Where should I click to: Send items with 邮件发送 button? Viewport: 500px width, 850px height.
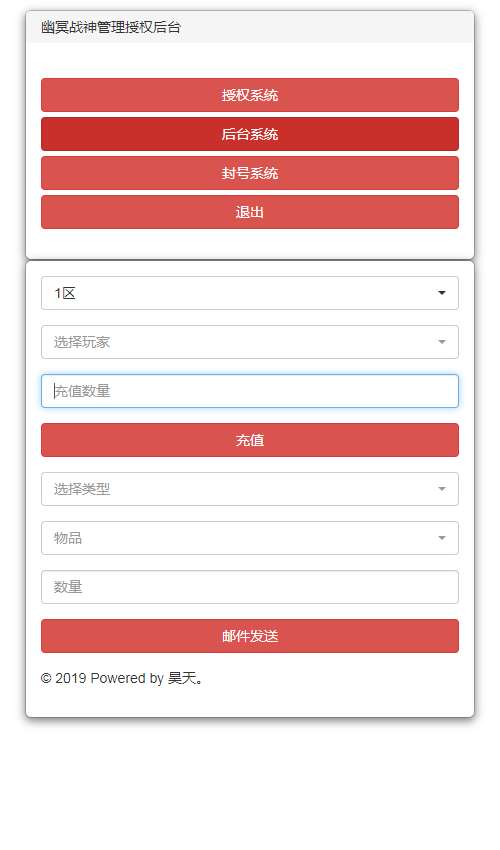tap(249, 636)
